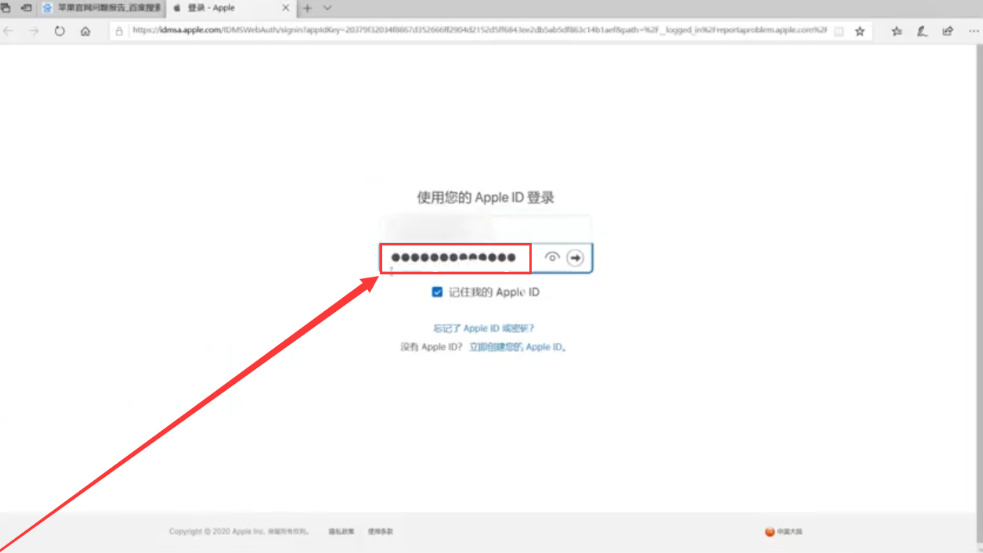Screen dimensions: 983x553
Task: Click the page vertical scrollbar
Action: click(x=979, y=295)
